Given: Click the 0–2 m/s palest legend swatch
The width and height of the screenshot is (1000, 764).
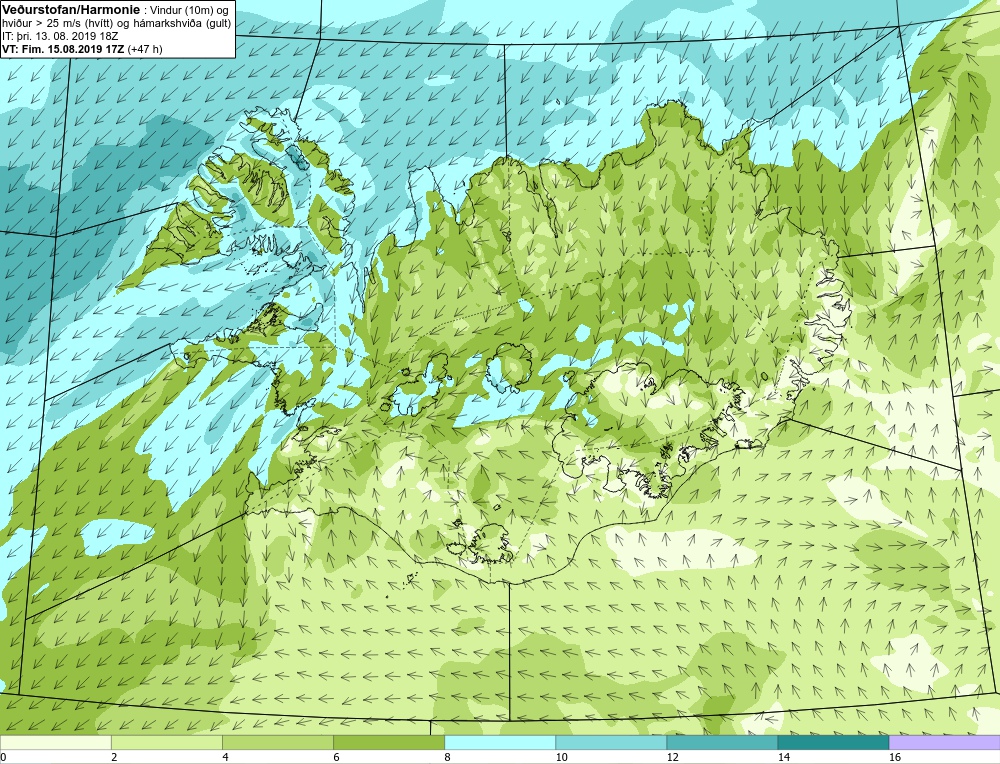Looking at the screenshot, I should pos(55,742).
